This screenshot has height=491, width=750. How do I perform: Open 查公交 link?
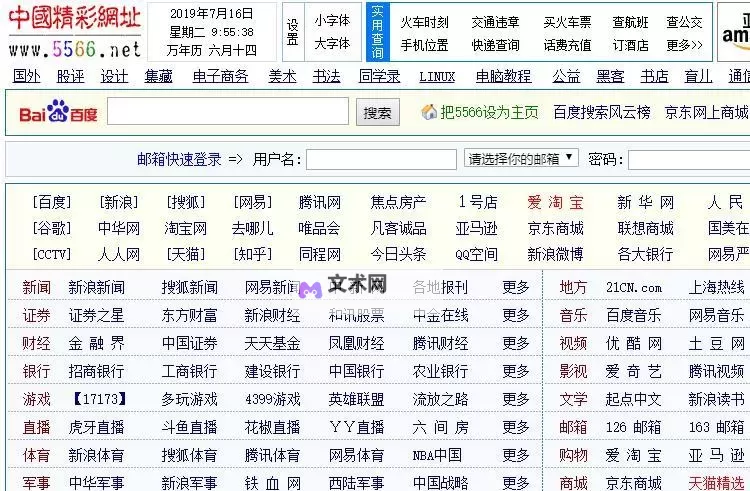point(684,22)
